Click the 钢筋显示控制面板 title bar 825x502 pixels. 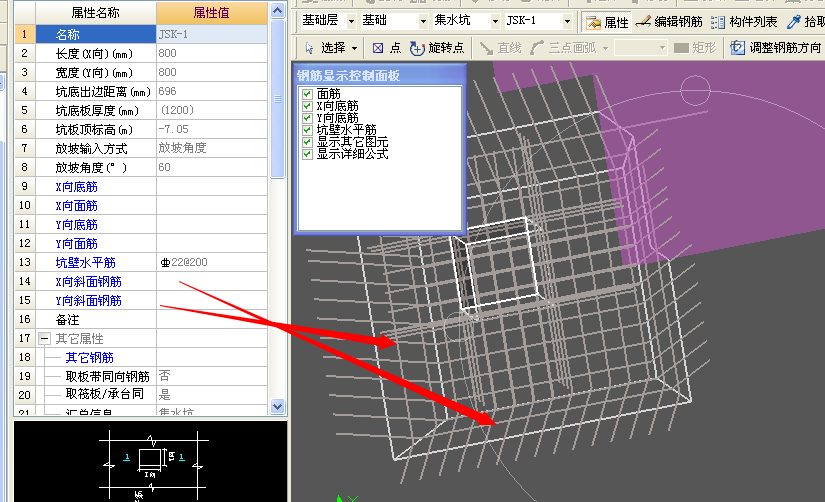[380, 75]
